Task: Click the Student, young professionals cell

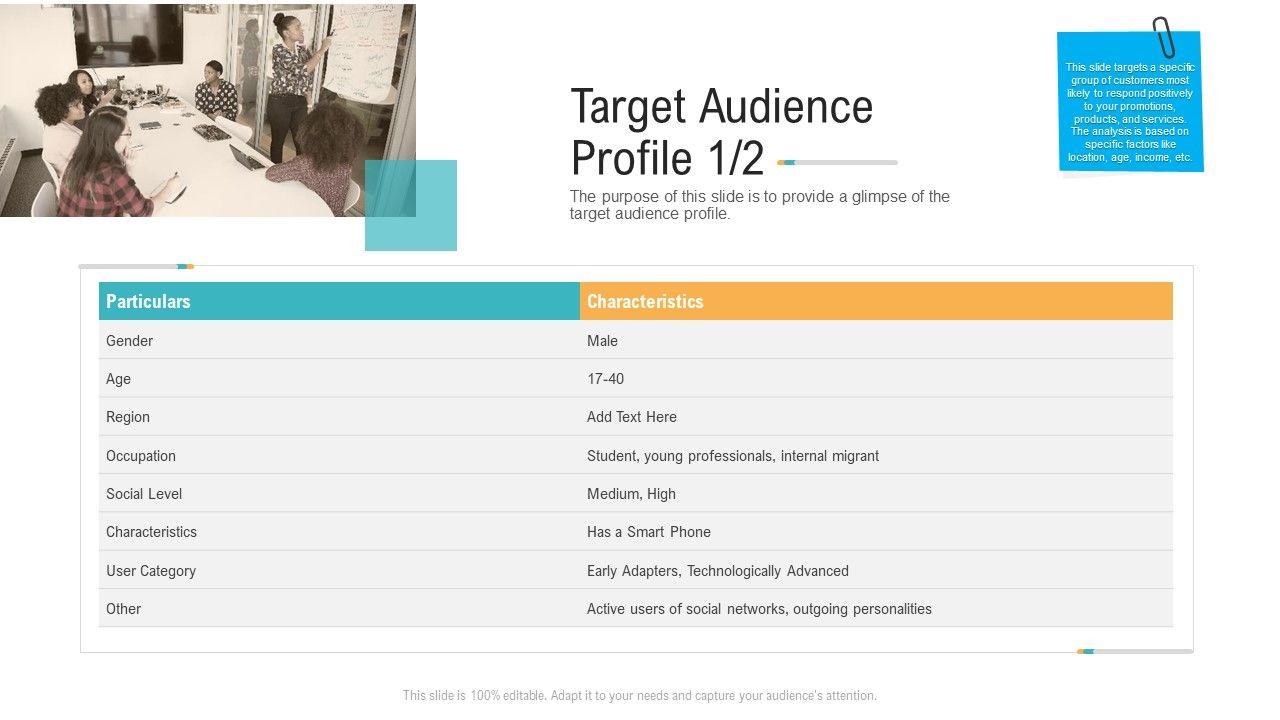Action: click(732, 456)
